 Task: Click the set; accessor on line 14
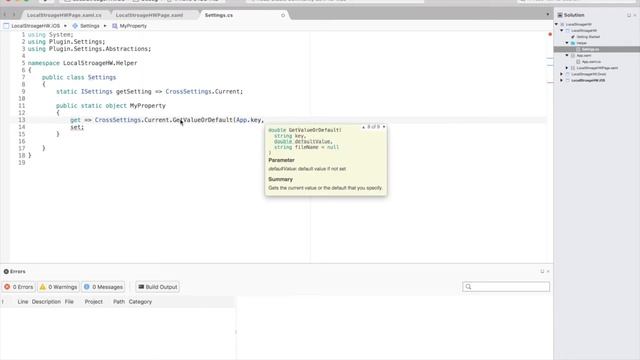(77, 127)
